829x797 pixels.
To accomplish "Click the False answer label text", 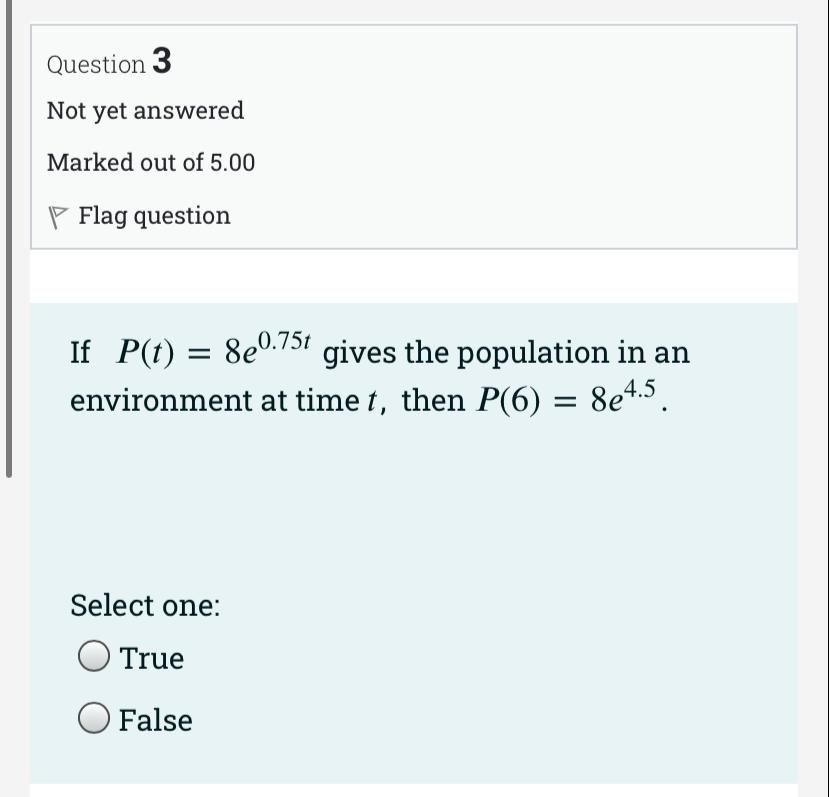I will pyautogui.click(x=156, y=719).
